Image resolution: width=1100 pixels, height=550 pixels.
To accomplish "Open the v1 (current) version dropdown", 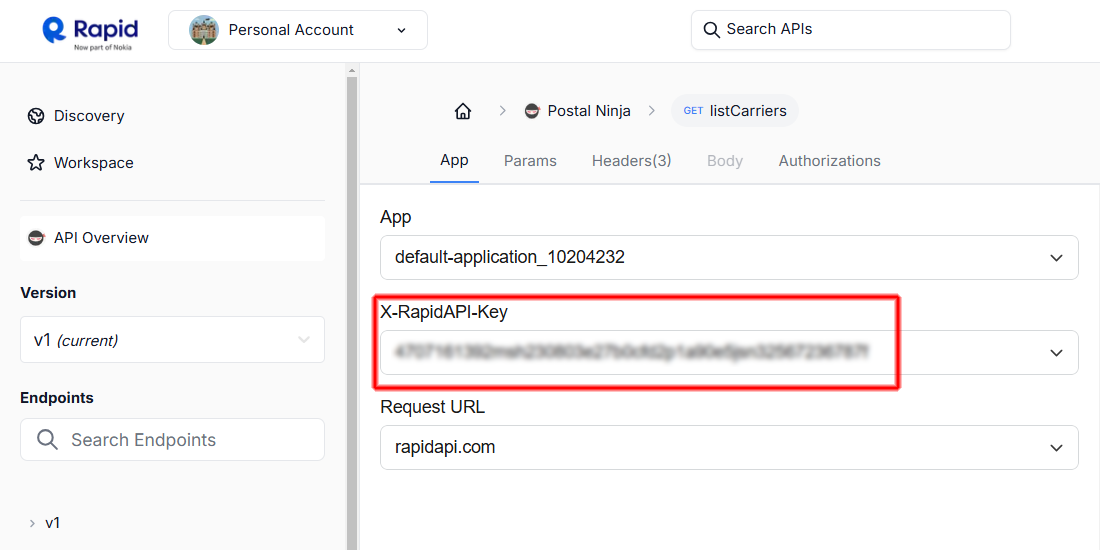I will click(173, 340).
